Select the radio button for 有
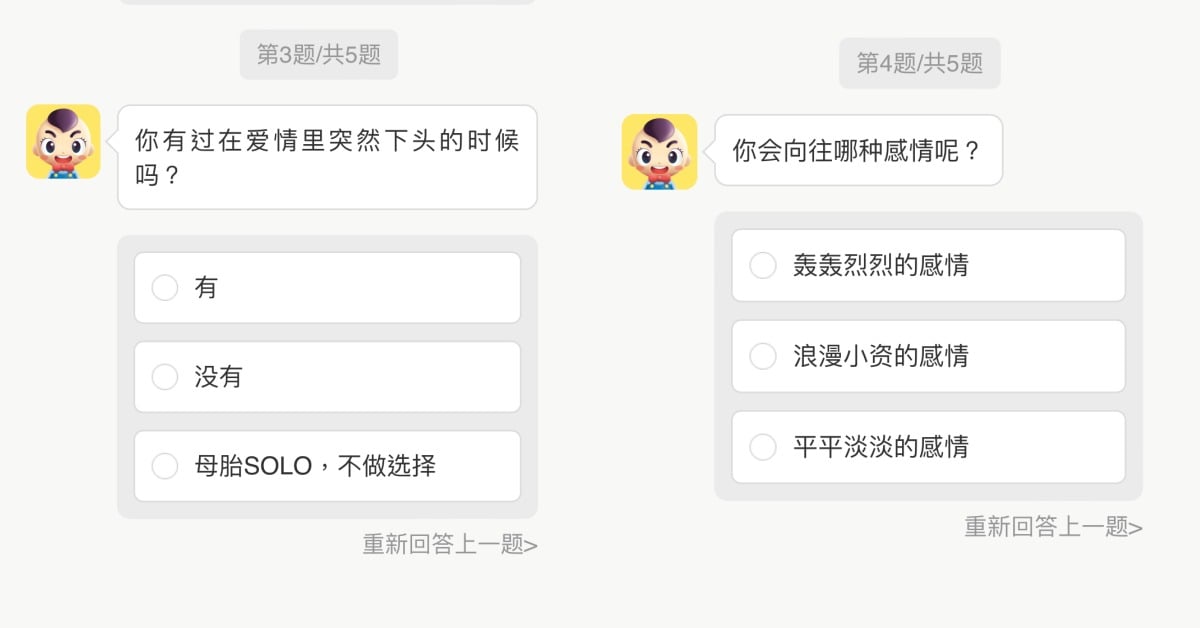 coord(164,288)
